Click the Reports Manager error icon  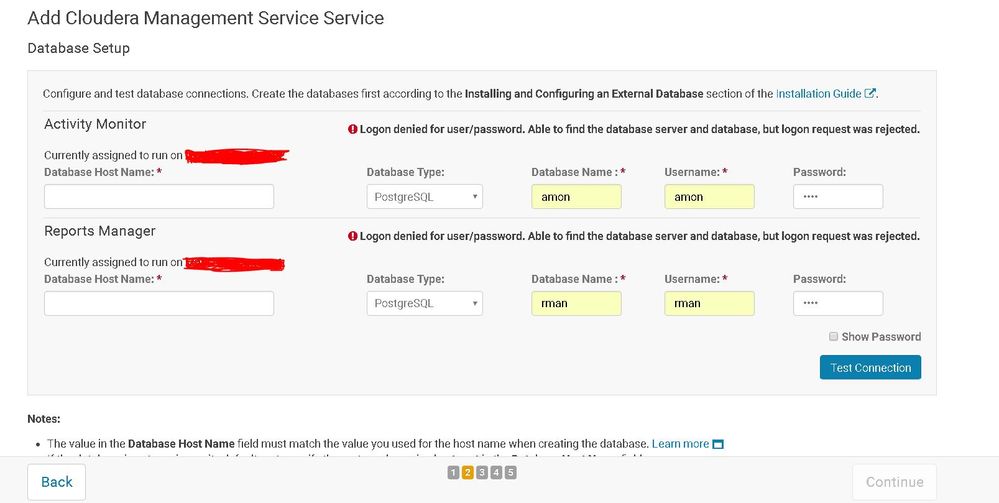(x=352, y=236)
